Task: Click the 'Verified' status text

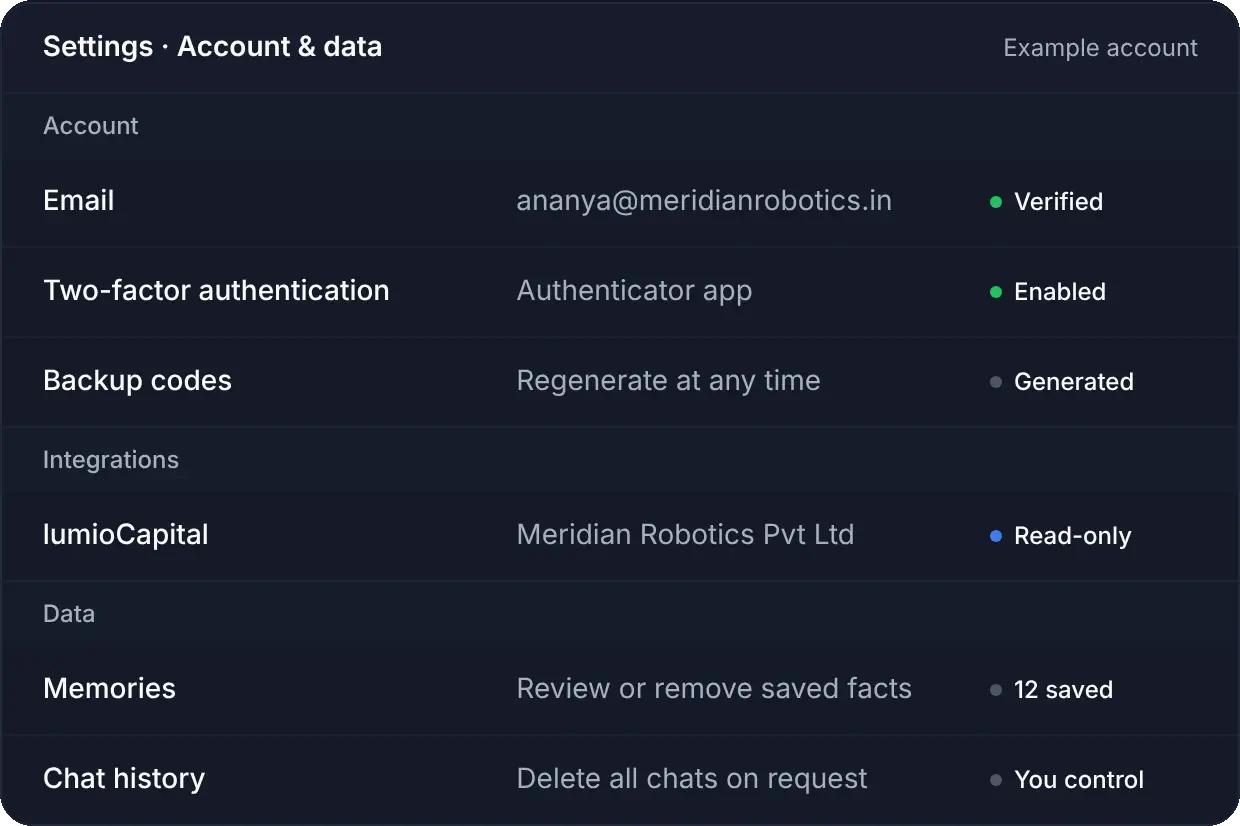Action: [1058, 202]
